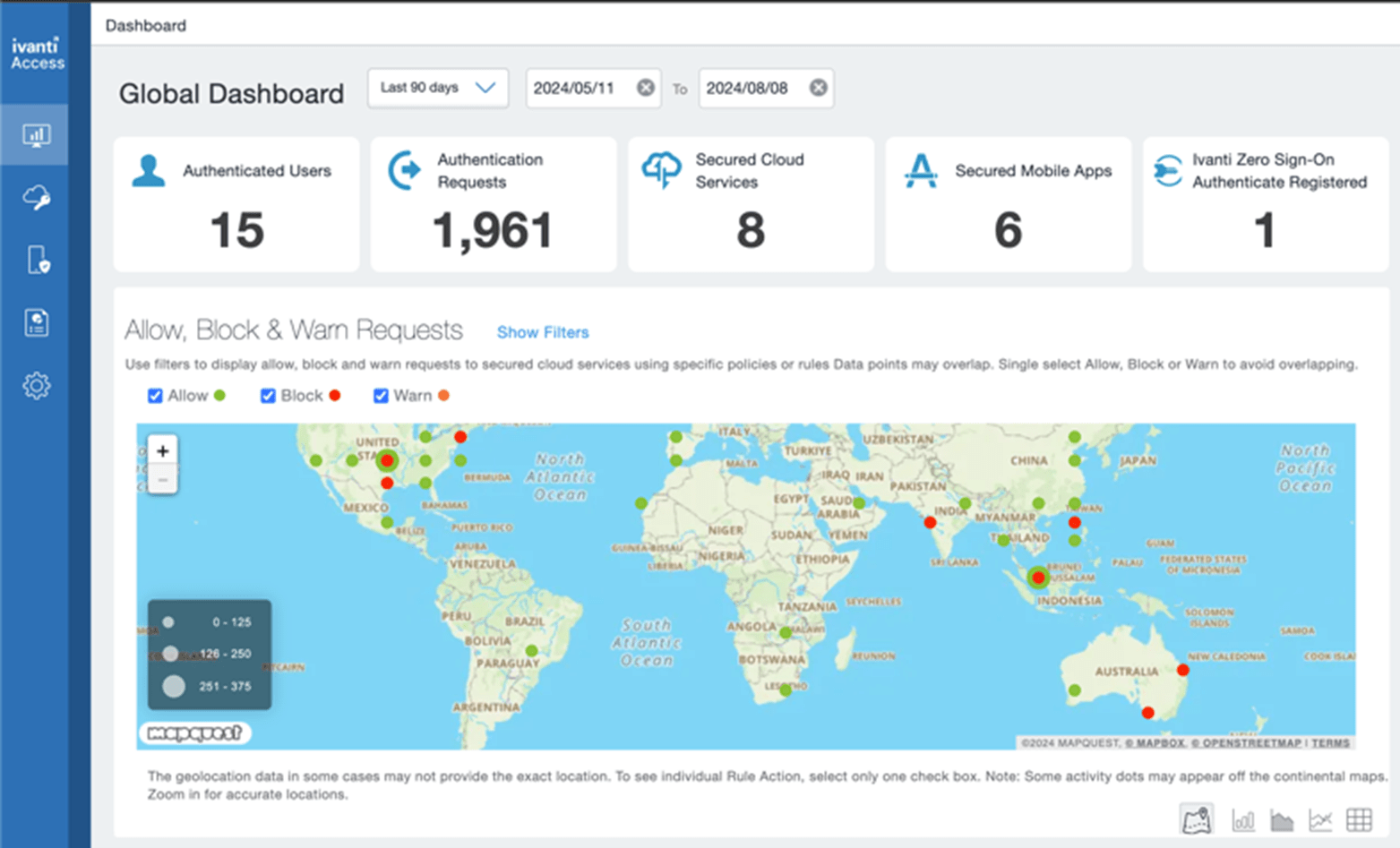
Task: Zoom out on the map
Action: [163, 481]
